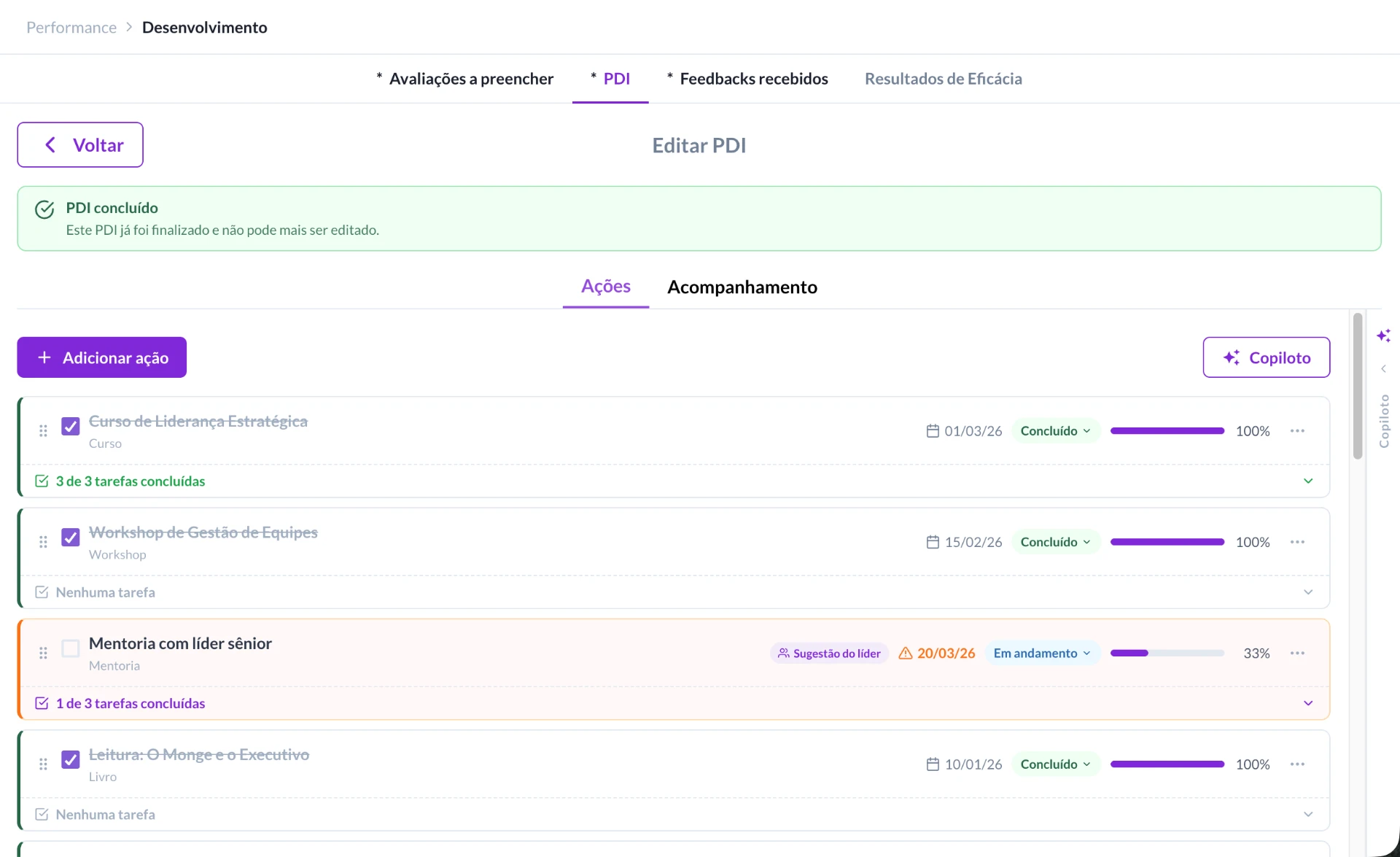Click the Desenvolvimento breadcrumb
This screenshot has width=1400, height=857.
(x=204, y=27)
